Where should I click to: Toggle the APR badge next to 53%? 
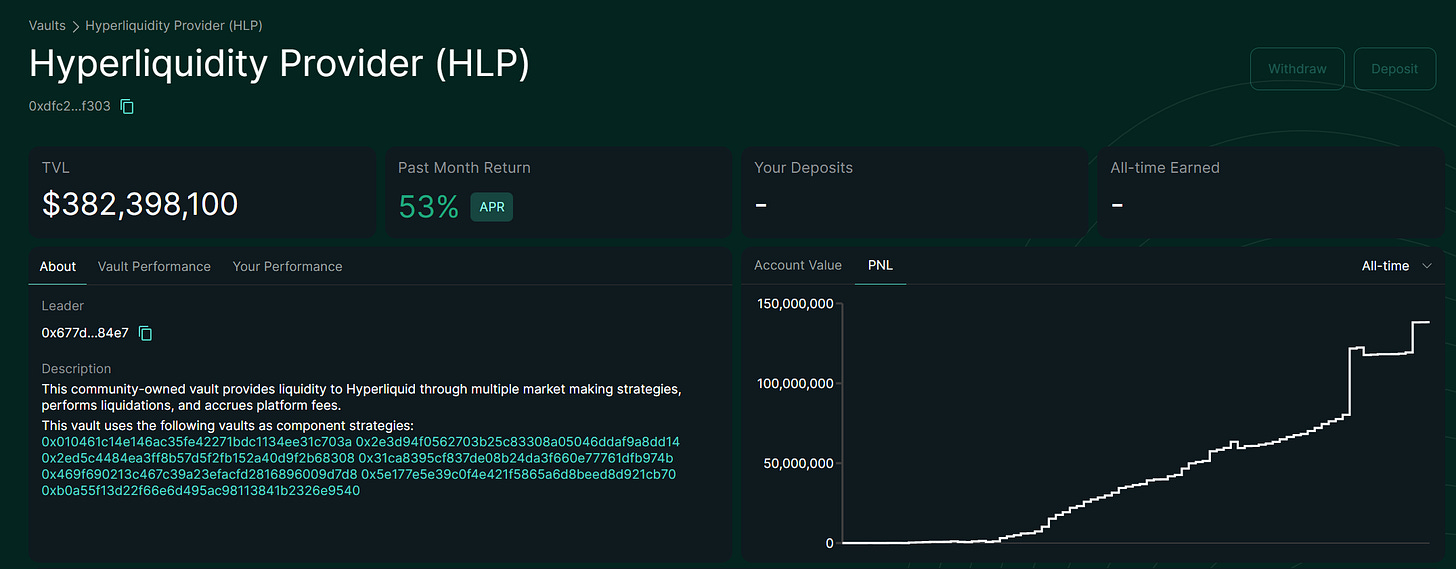[x=492, y=207]
